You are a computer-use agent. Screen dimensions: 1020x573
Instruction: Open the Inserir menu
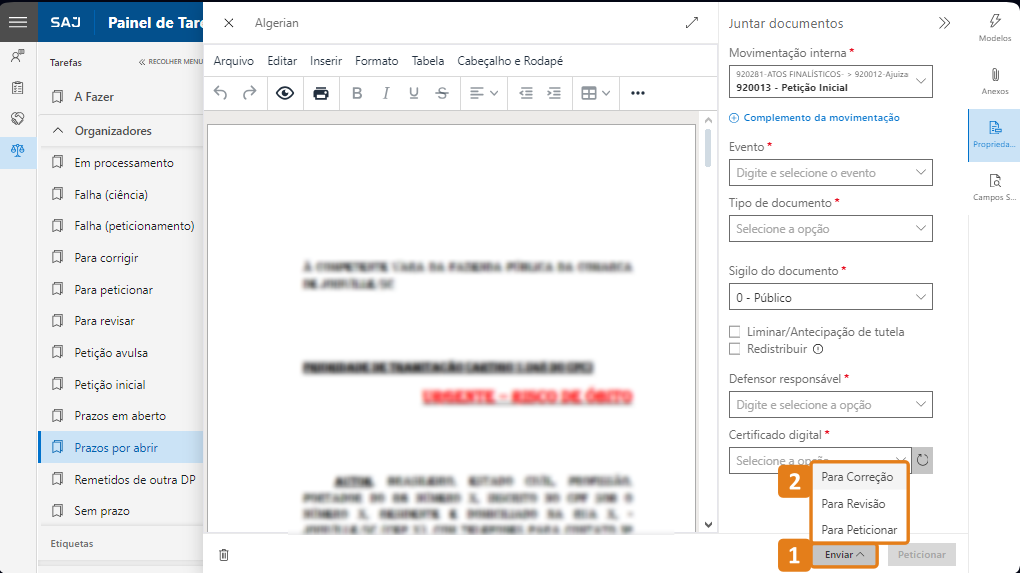pyautogui.click(x=326, y=60)
